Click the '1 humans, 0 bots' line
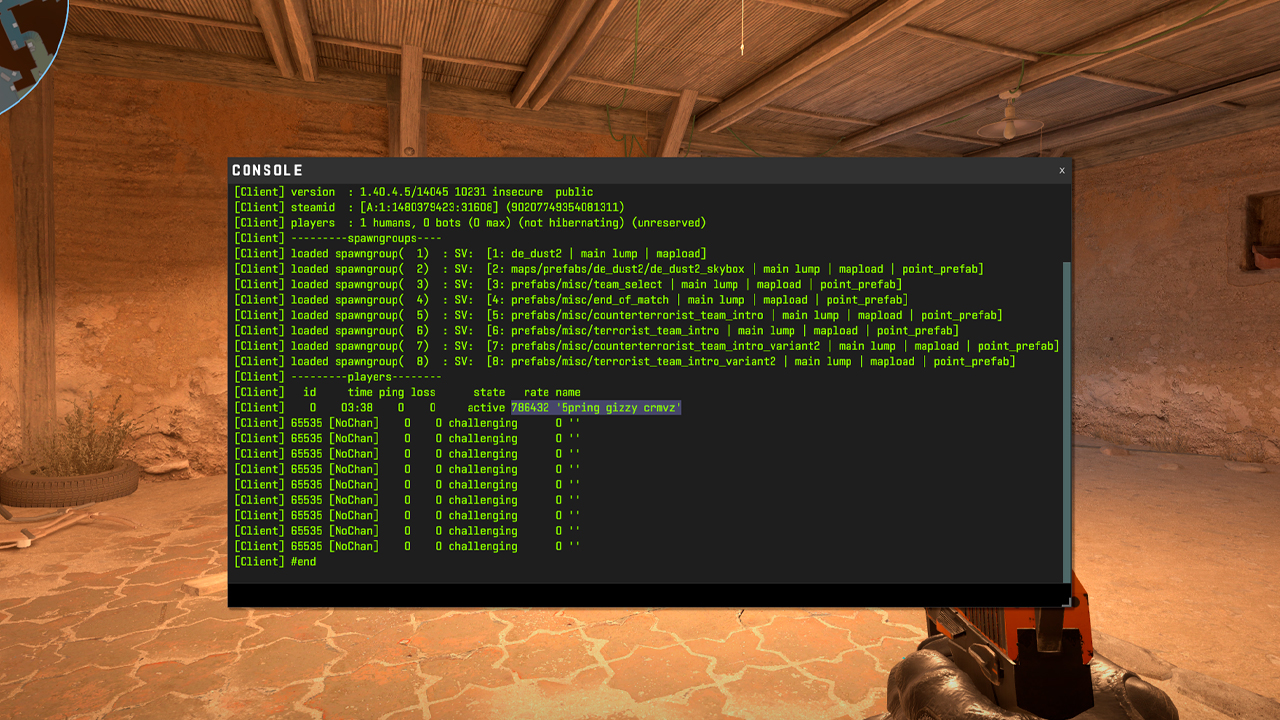 point(470,223)
